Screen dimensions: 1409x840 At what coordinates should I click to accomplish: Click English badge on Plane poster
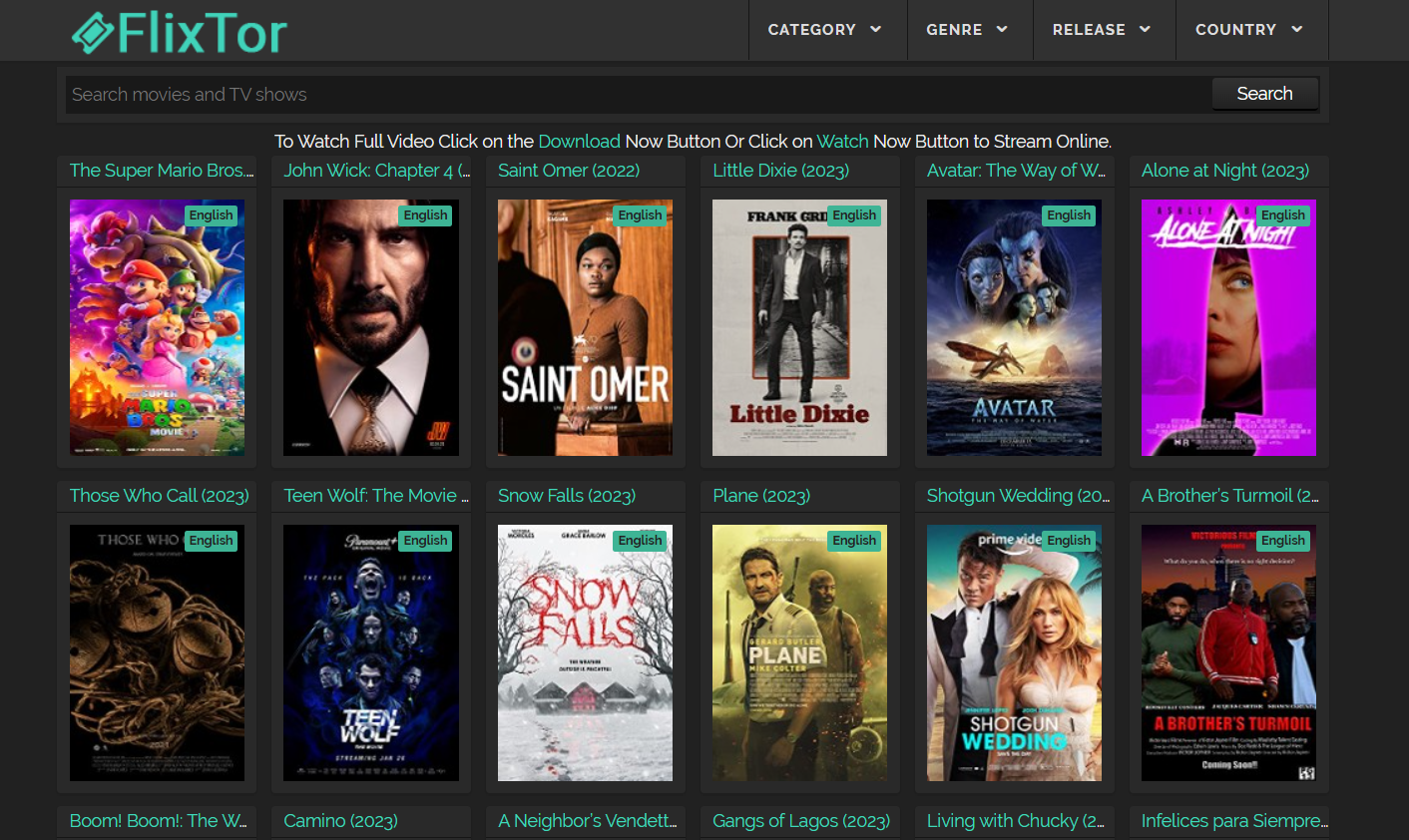coord(854,541)
